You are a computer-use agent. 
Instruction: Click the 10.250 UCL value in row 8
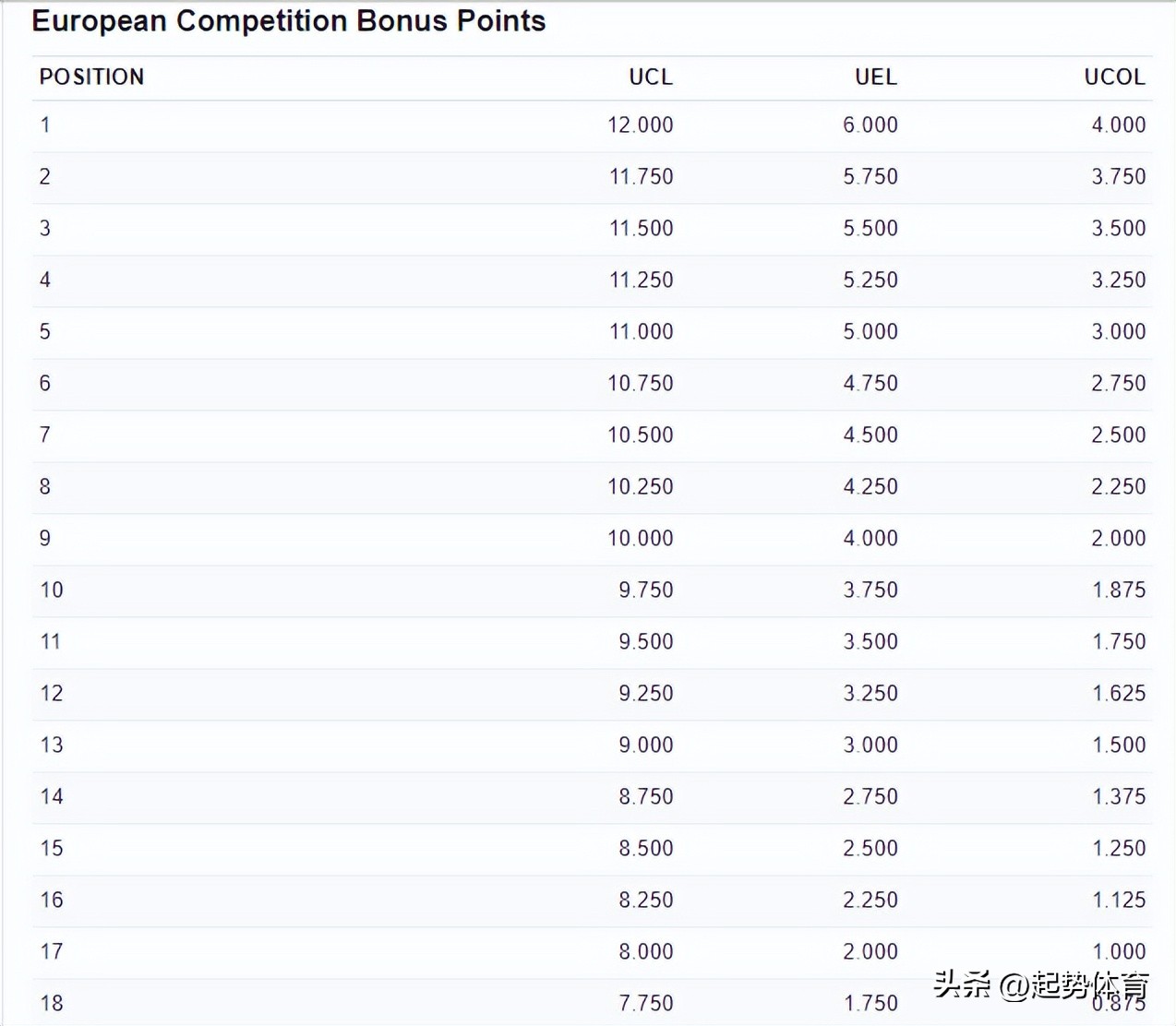[x=641, y=486]
